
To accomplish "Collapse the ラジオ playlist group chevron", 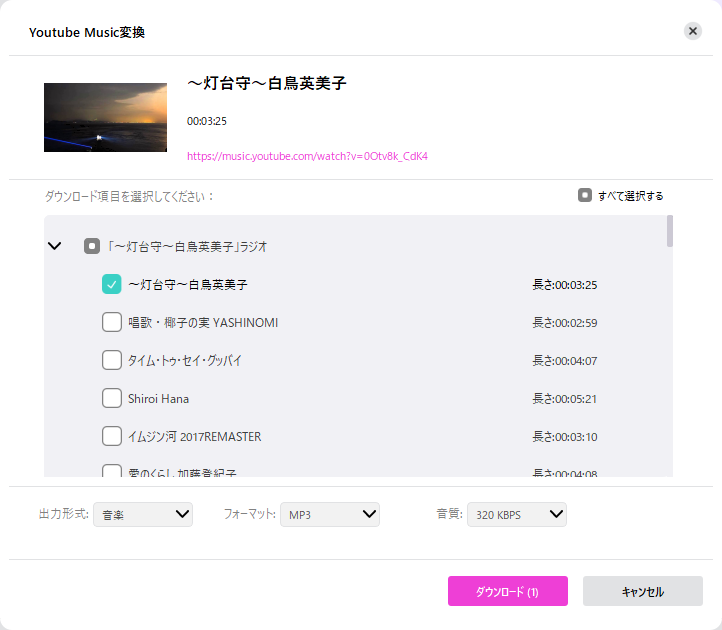I will [x=55, y=246].
